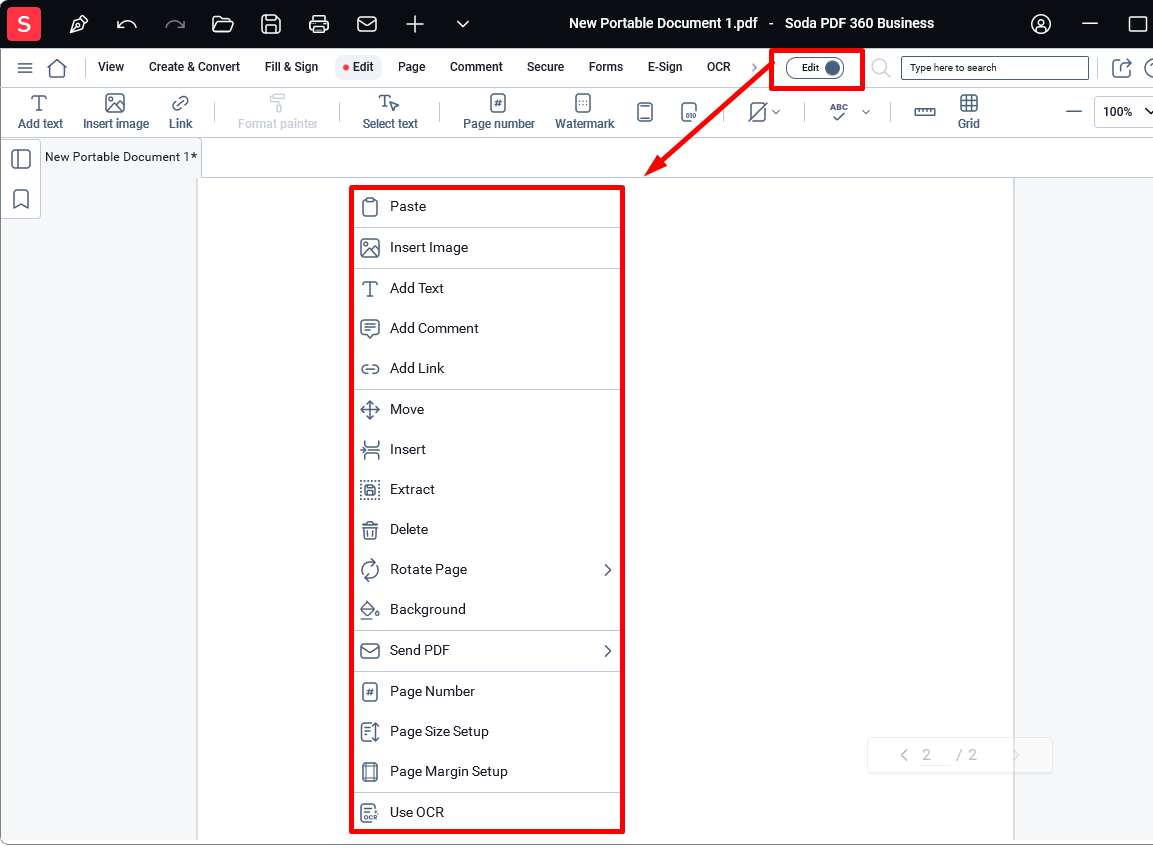The image size is (1153, 849).
Task: Open the Create & Convert tab
Action: 194,67
